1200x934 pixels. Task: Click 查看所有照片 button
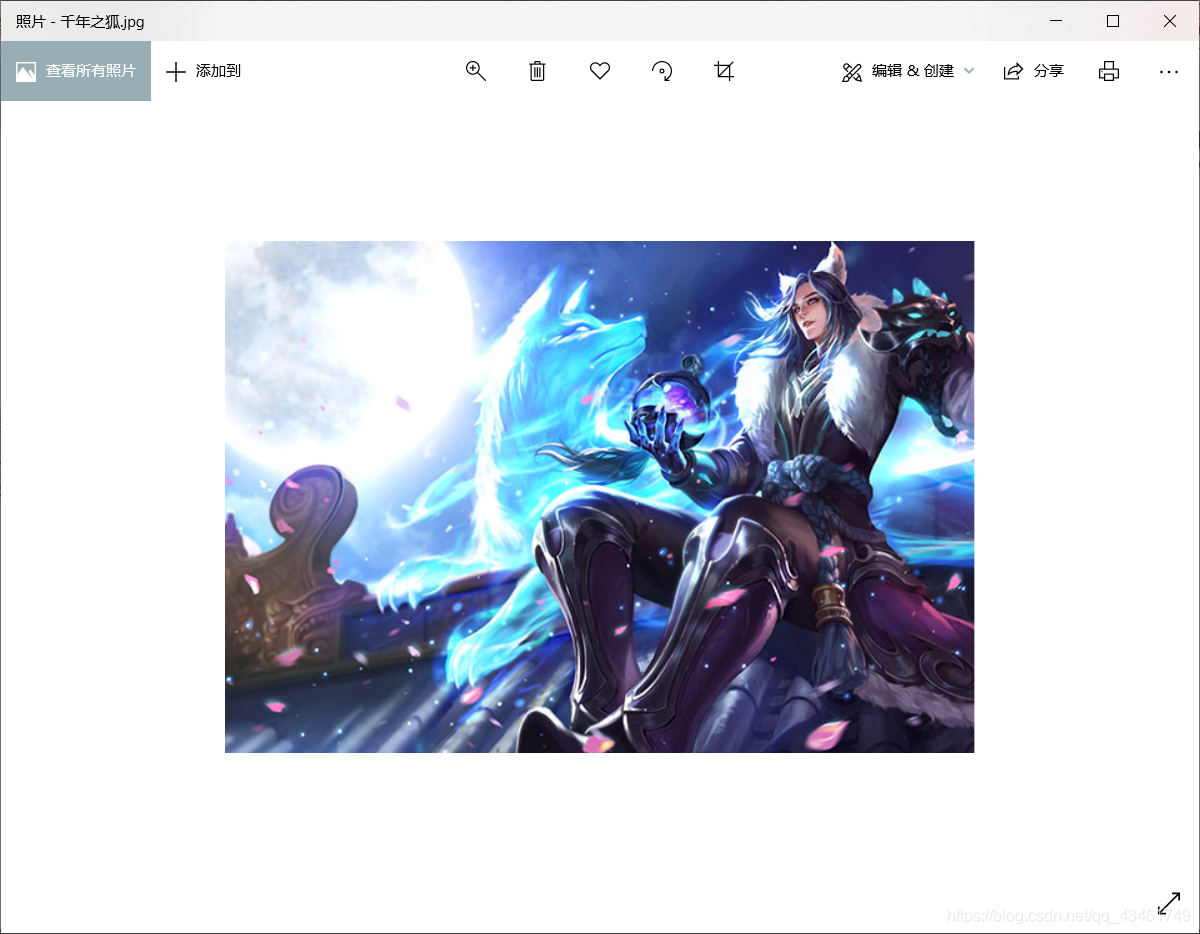[76, 71]
